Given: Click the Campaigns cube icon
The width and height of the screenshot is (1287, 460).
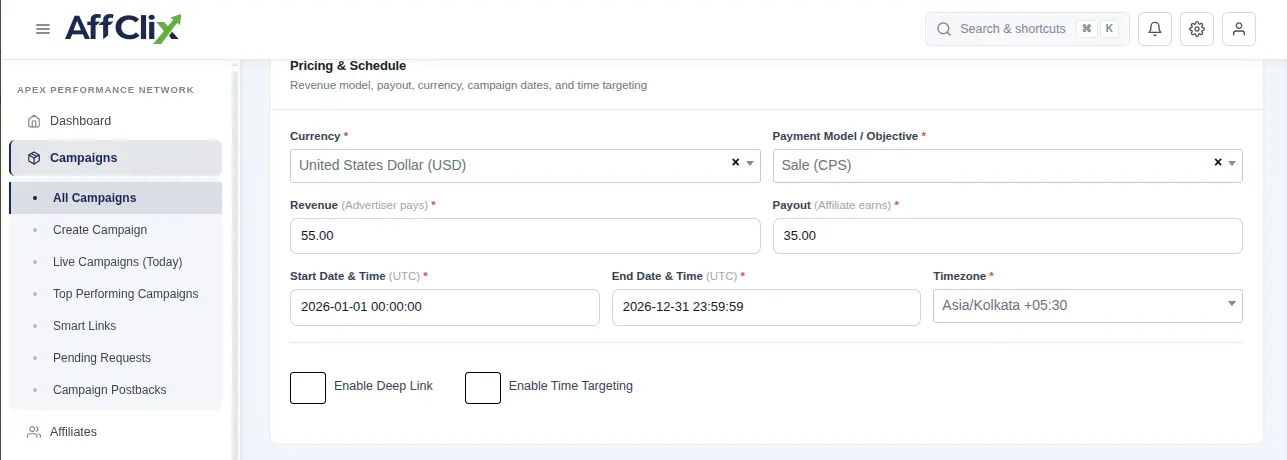Looking at the screenshot, I should (34, 158).
